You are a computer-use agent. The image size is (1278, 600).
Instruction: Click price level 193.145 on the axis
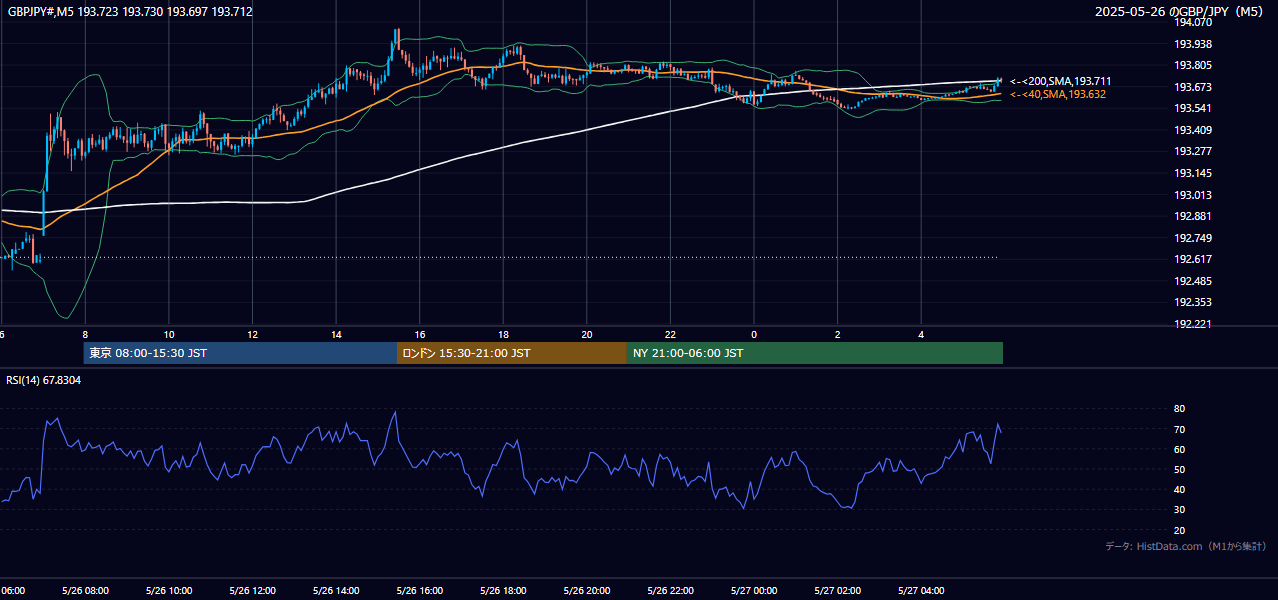coord(1192,173)
